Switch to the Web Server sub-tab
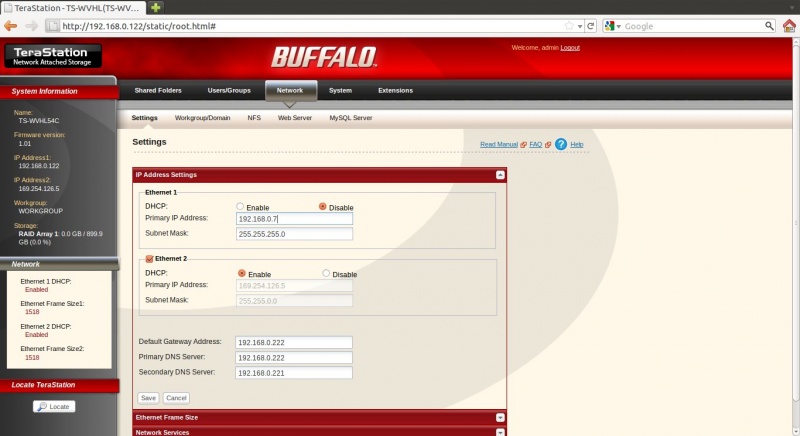Image resolution: width=800 pixels, height=436 pixels. (294, 118)
